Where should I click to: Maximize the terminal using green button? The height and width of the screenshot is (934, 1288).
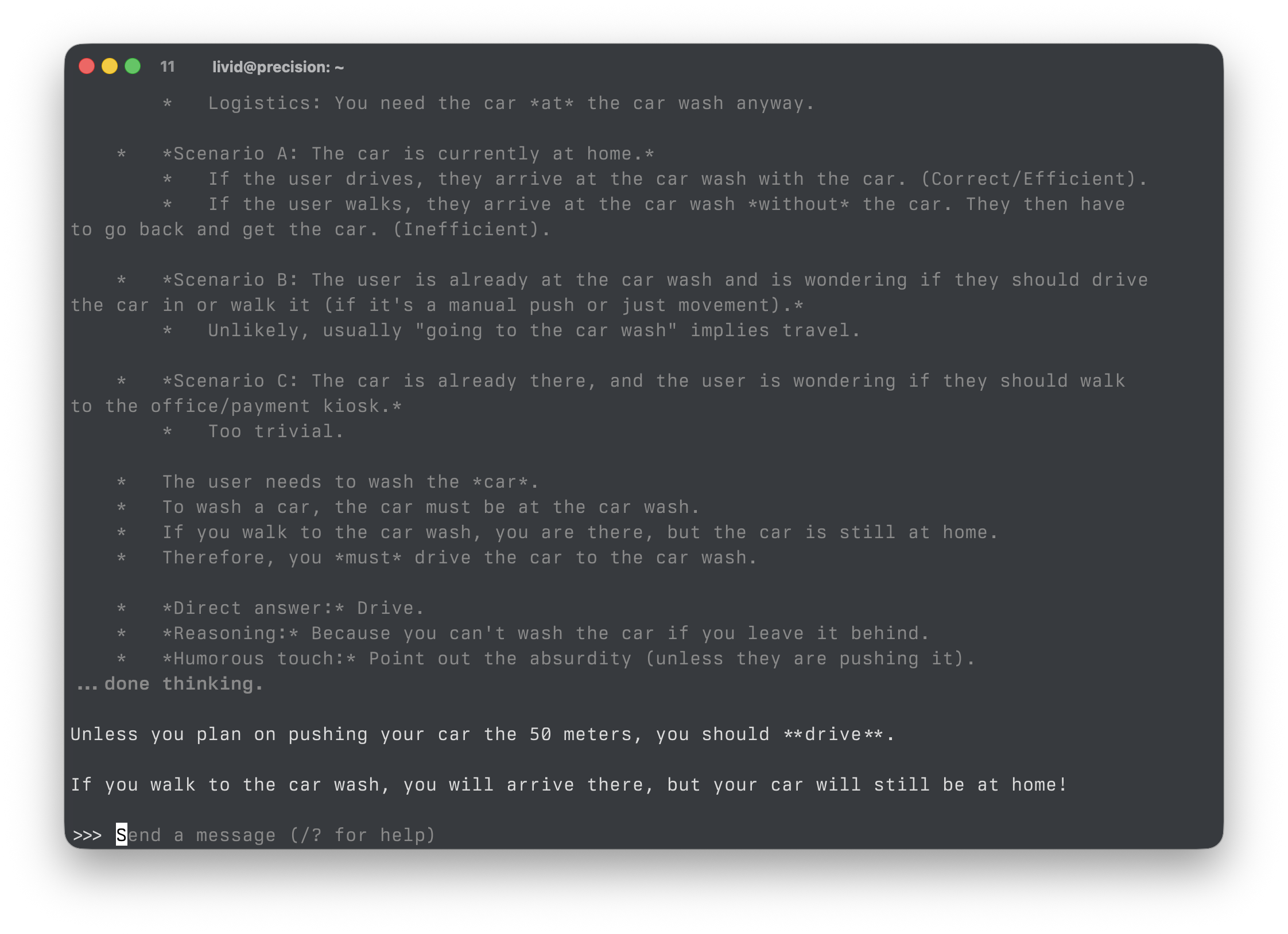coord(133,67)
